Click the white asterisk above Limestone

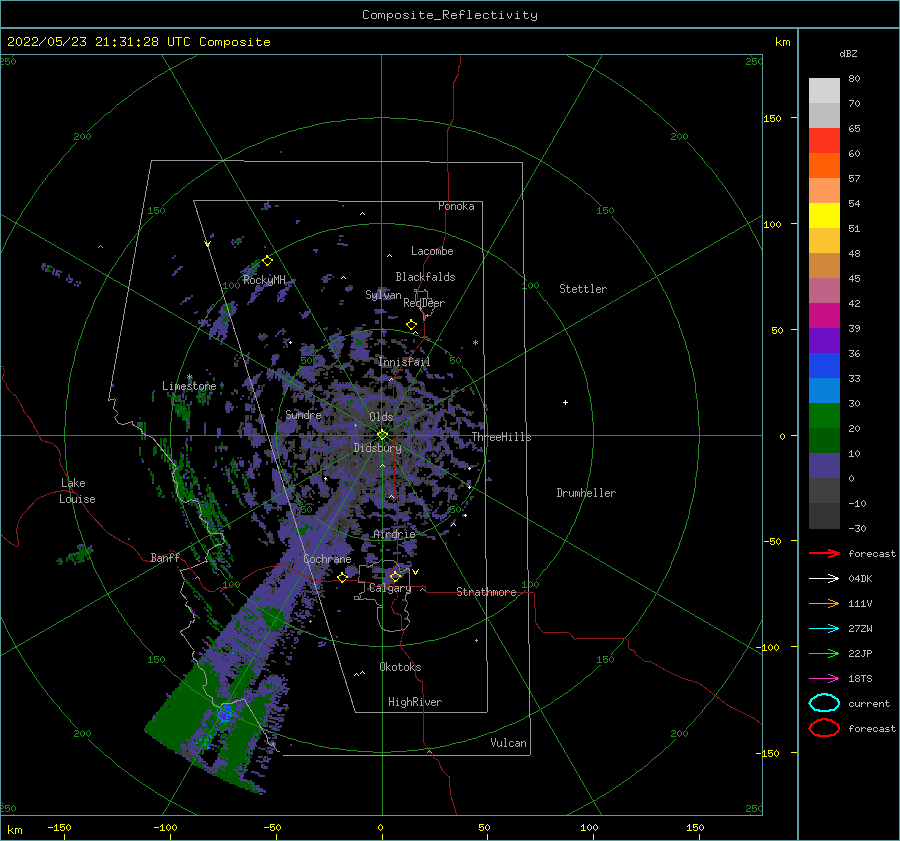coord(189,377)
